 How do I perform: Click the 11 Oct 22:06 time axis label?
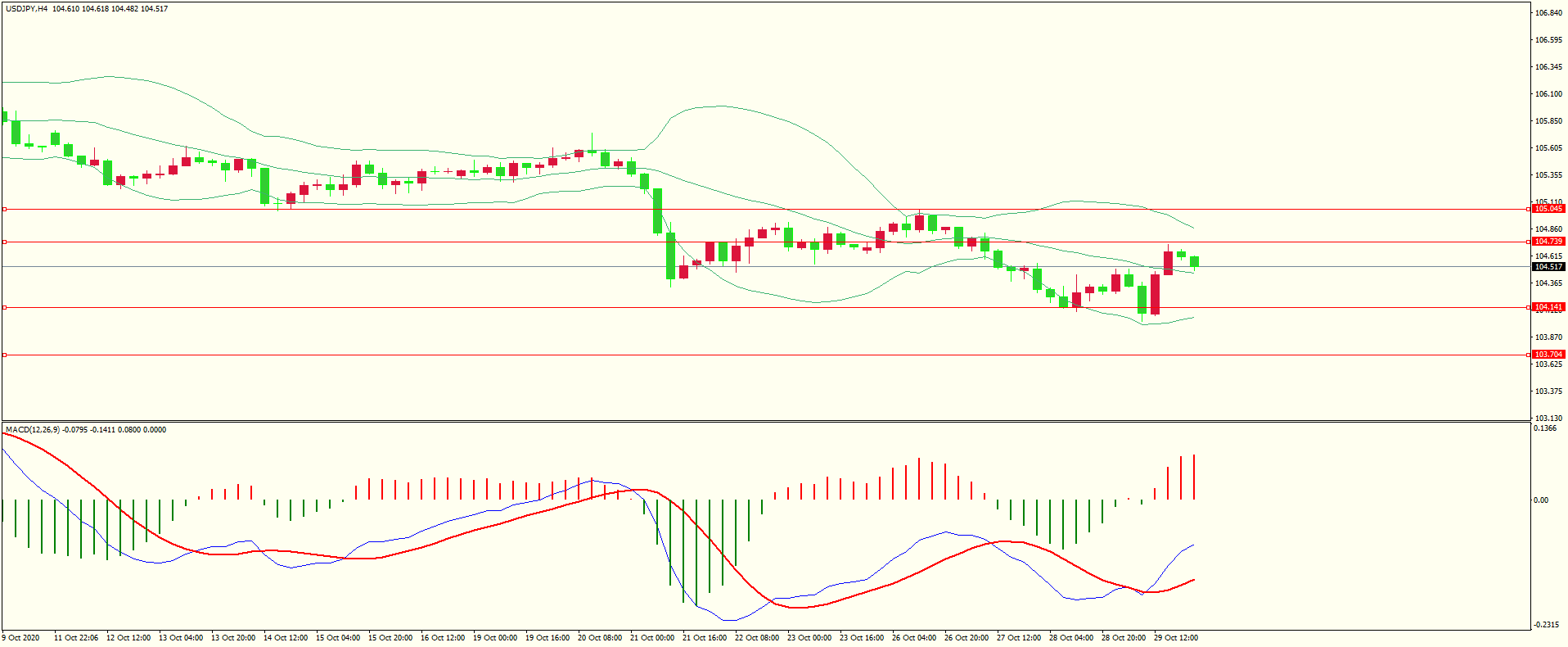76,637
